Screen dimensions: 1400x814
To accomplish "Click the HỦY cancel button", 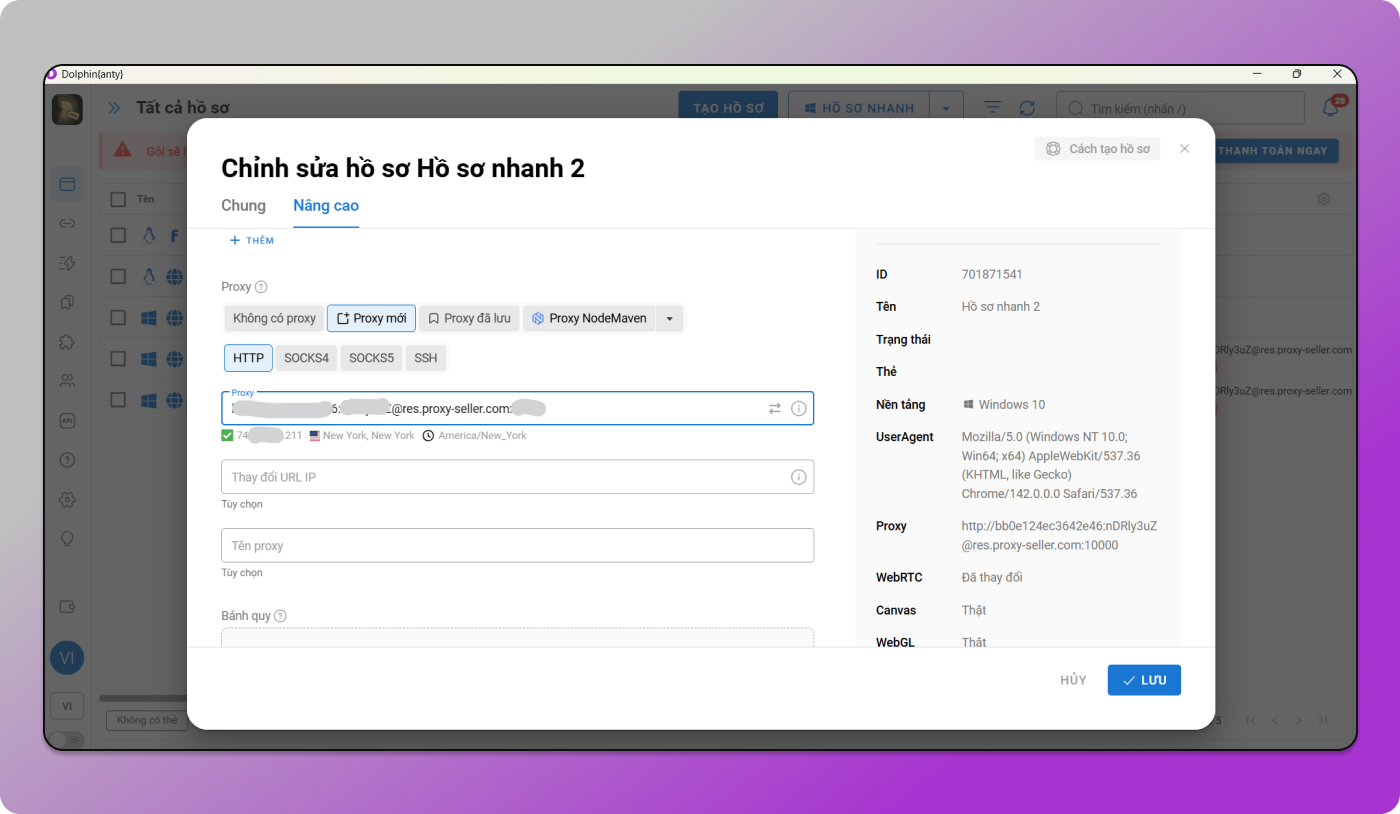I will pyautogui.click(x=1072, y=680).
